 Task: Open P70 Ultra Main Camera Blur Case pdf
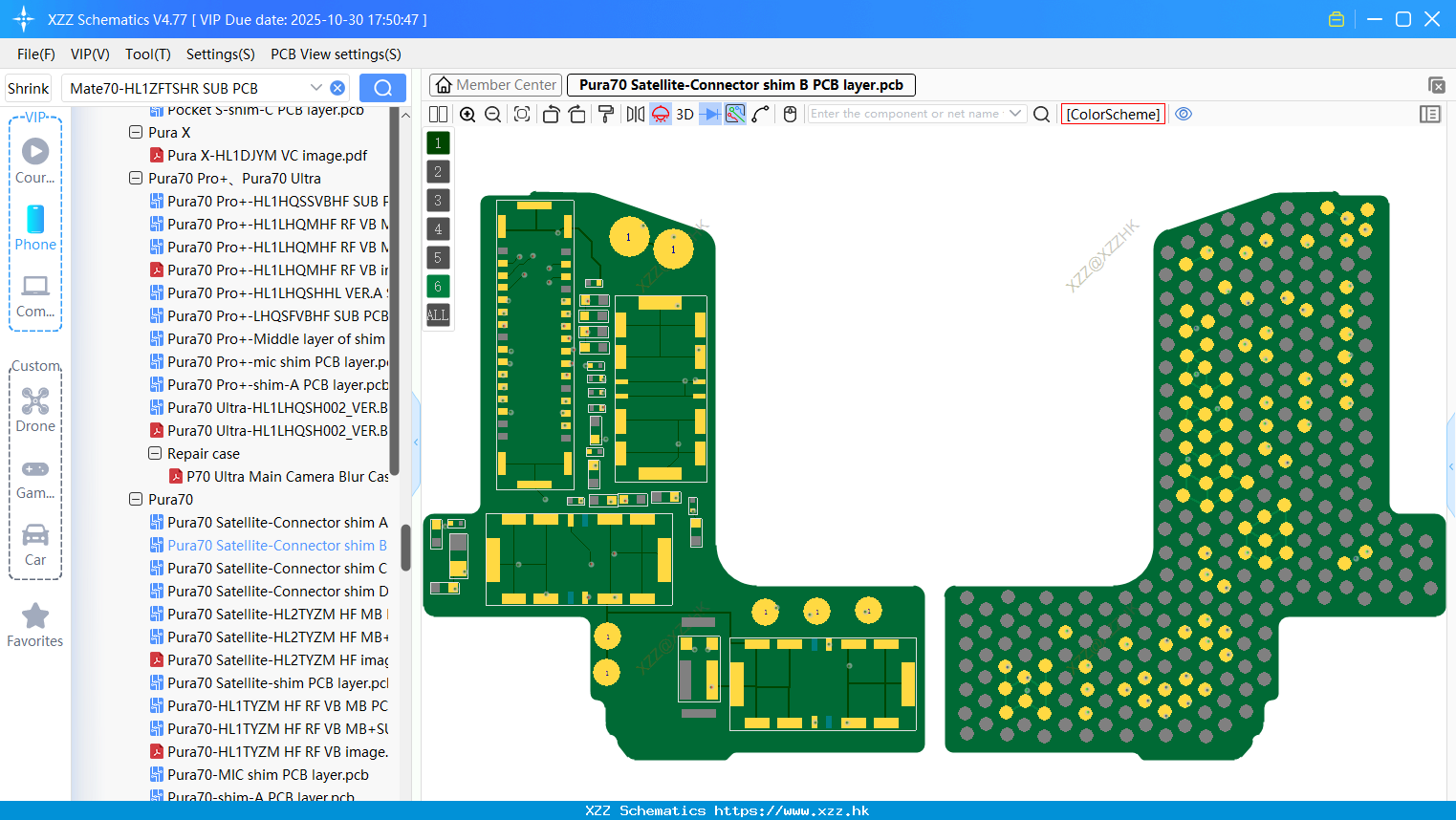(278, 477)
